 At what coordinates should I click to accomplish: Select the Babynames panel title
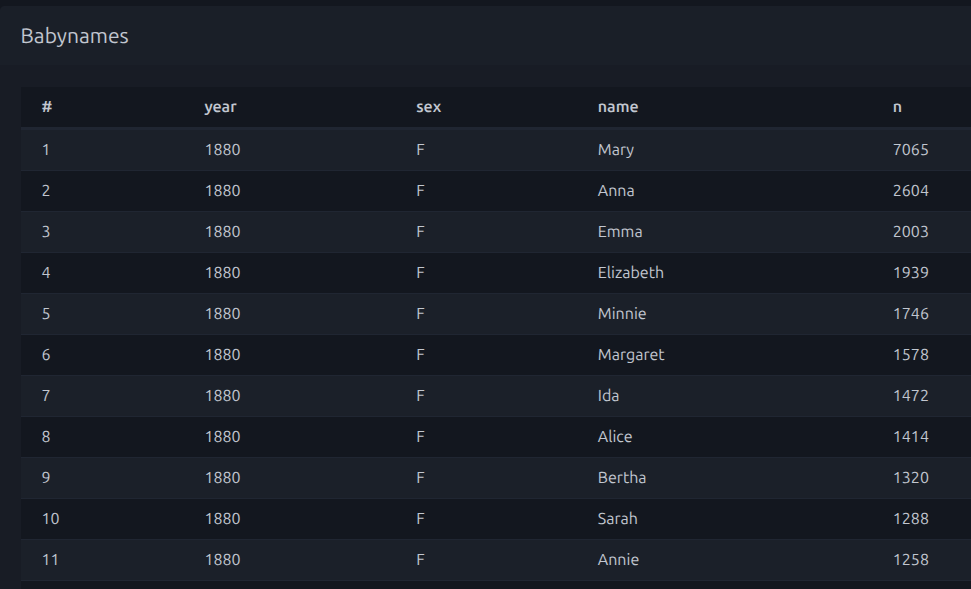point(75,36)
